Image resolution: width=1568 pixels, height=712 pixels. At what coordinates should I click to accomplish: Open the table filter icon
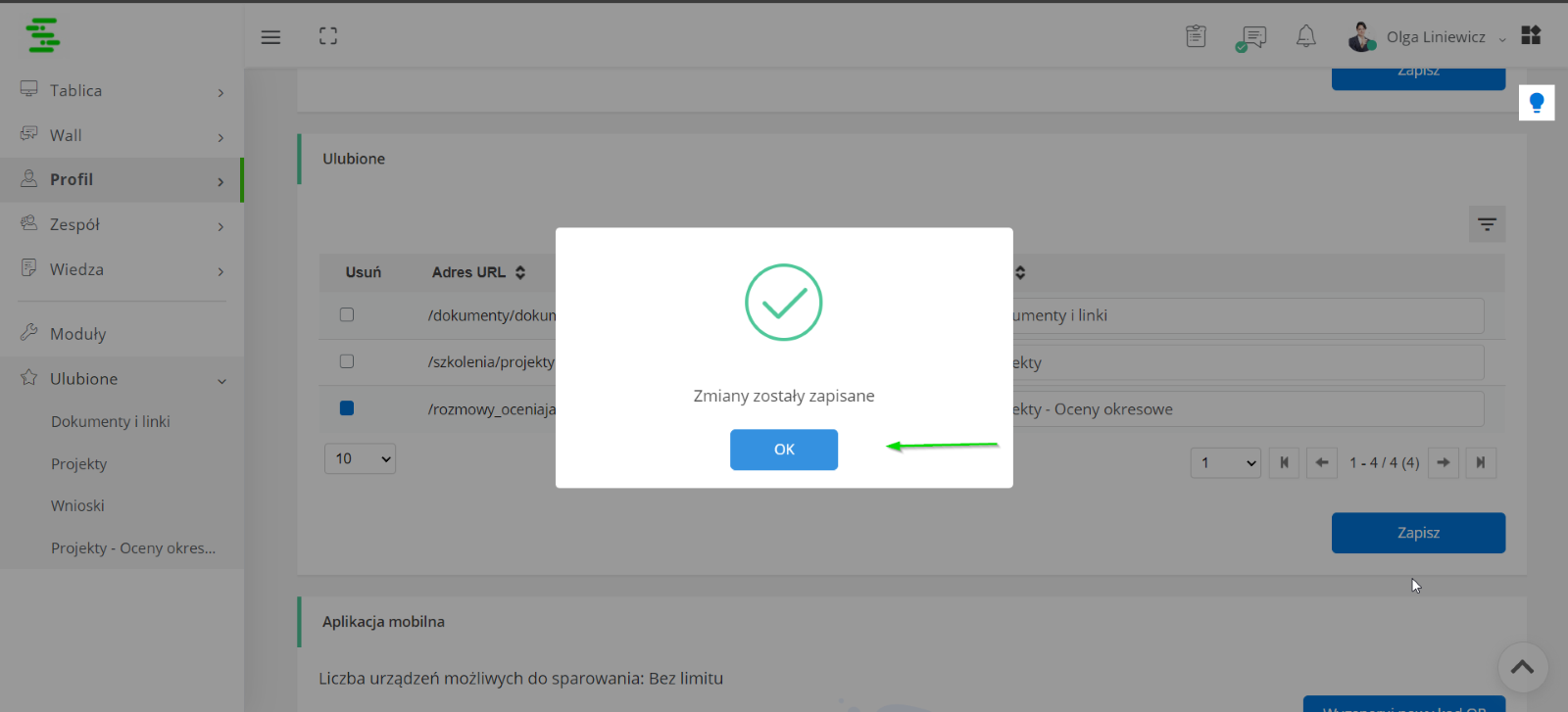1487,224
